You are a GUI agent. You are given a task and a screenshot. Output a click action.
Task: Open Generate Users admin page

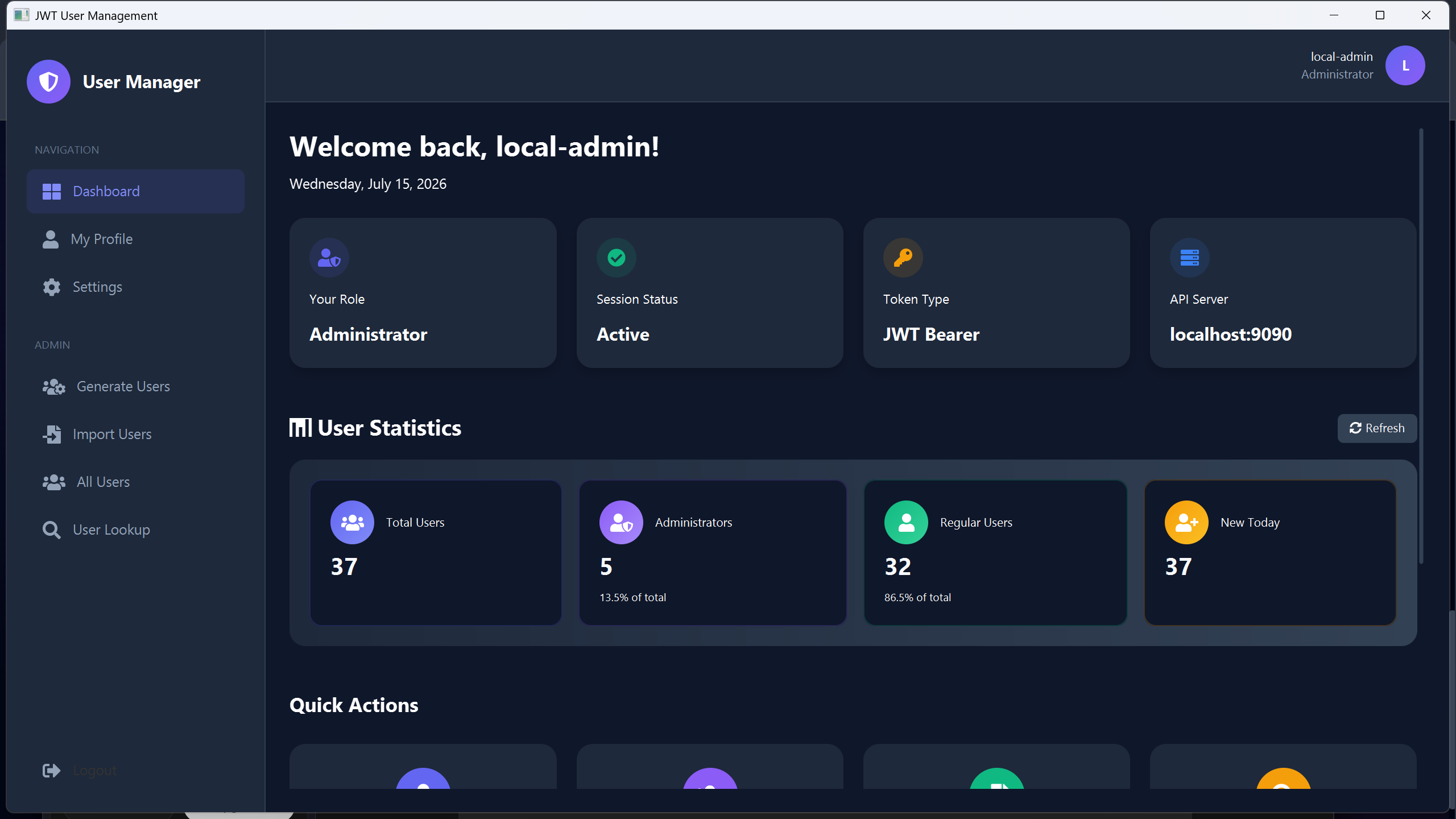coord(135,386)
